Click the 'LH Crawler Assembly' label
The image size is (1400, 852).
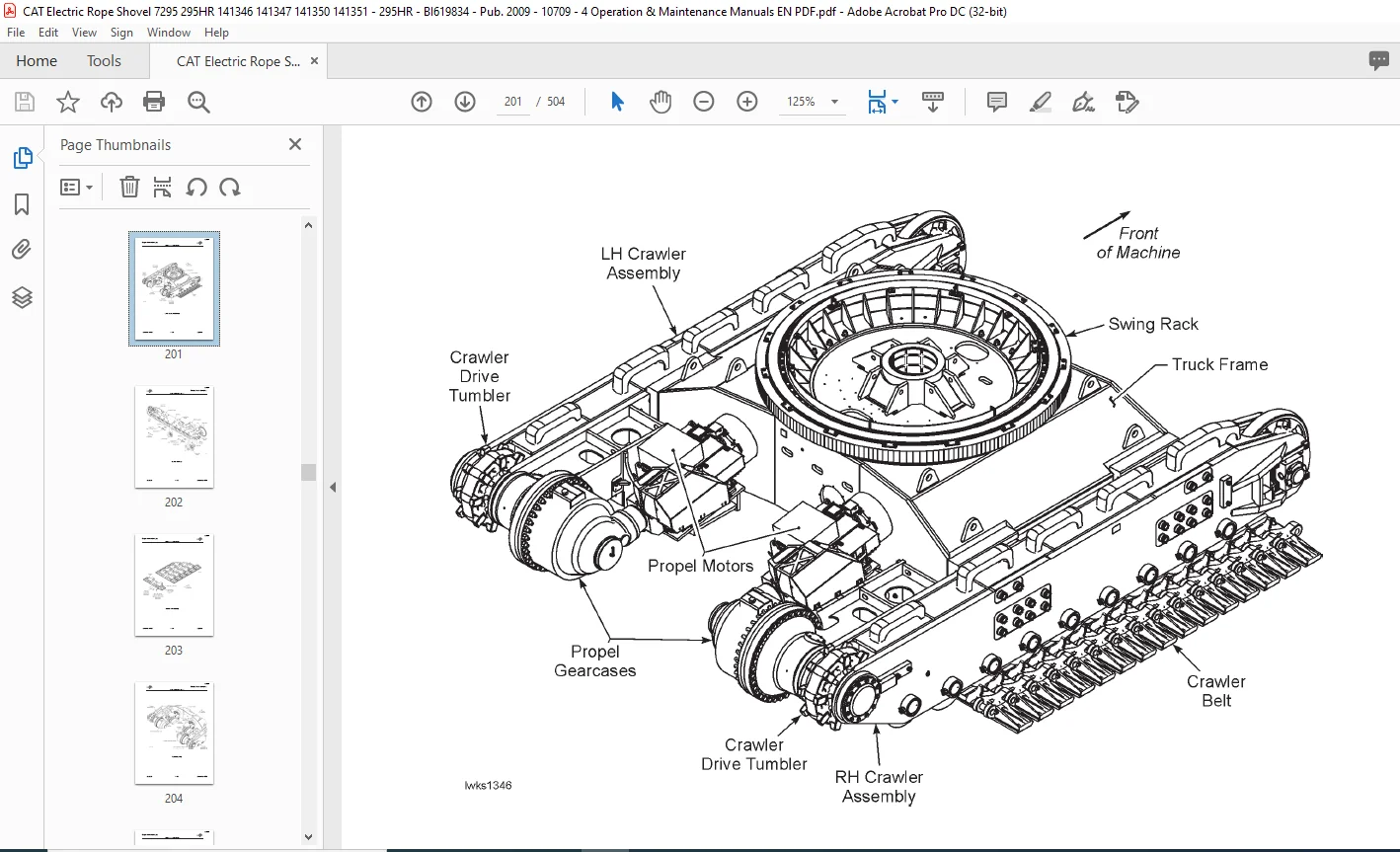(644, 264)
